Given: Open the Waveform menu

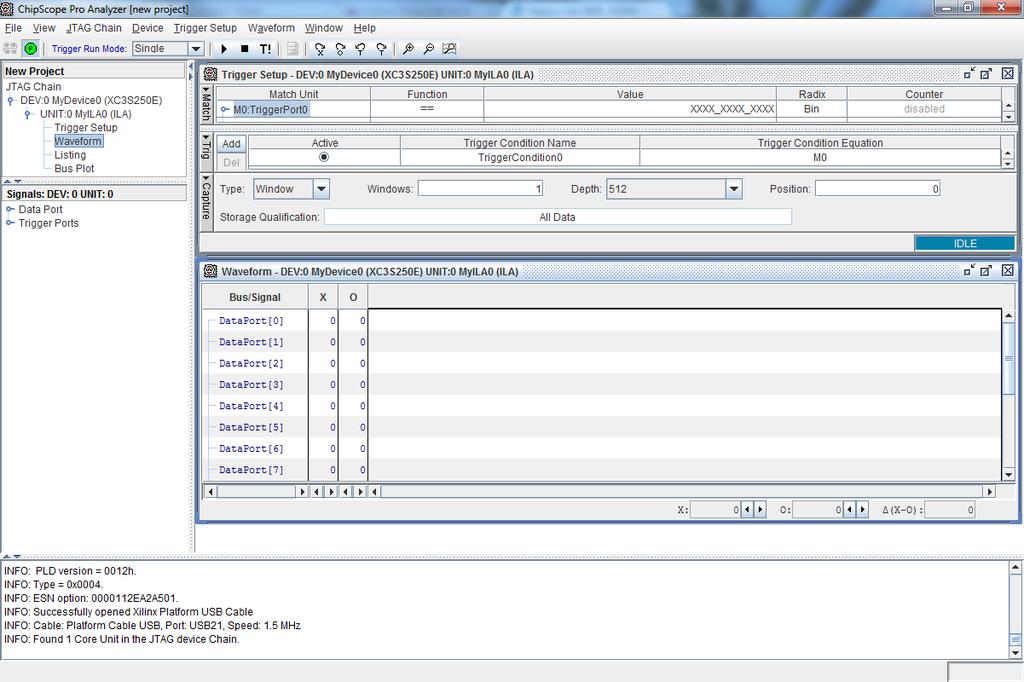Looking at the screenshot, I should [271, 28].
